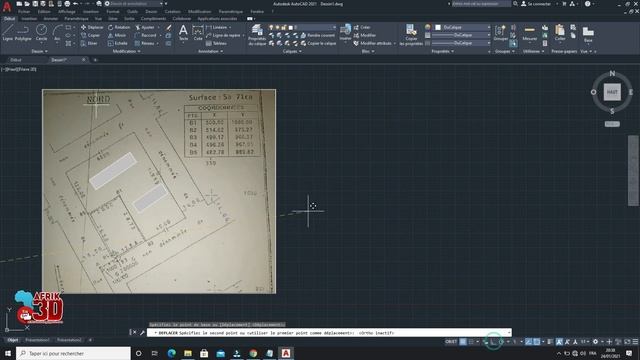Expand the Annotation panel
Viewport: 640px width, 360px height.
click(211, 51)
